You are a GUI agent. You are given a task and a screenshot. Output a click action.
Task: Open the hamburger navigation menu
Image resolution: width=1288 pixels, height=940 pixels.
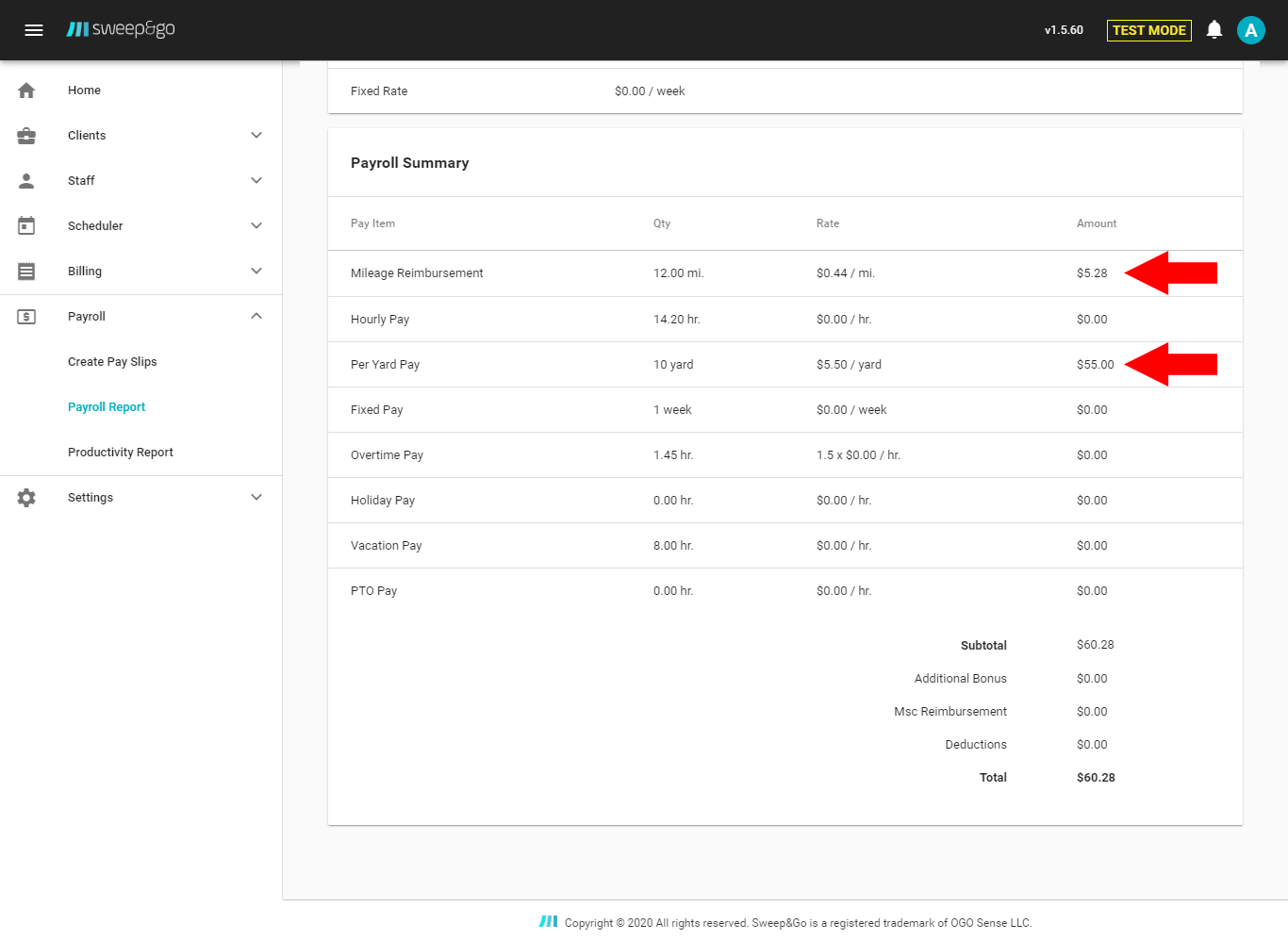pos(34,30)
